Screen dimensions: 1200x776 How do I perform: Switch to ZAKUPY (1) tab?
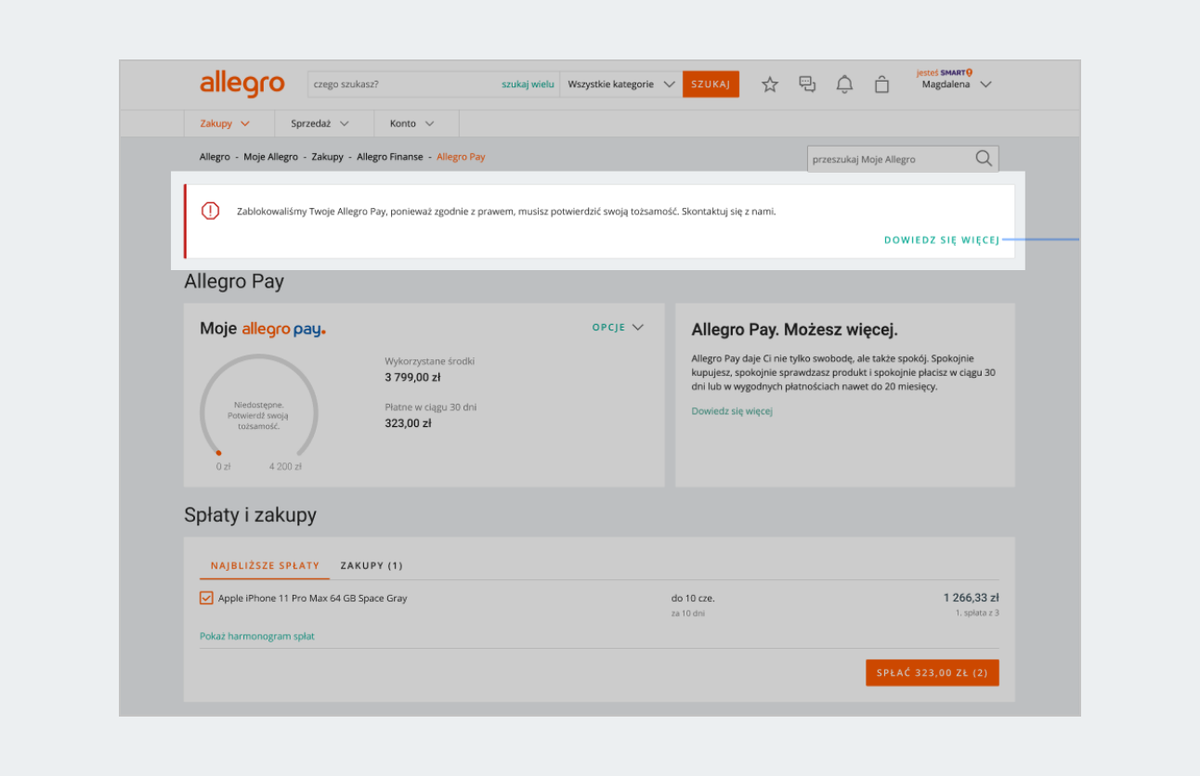pos(371,565)
